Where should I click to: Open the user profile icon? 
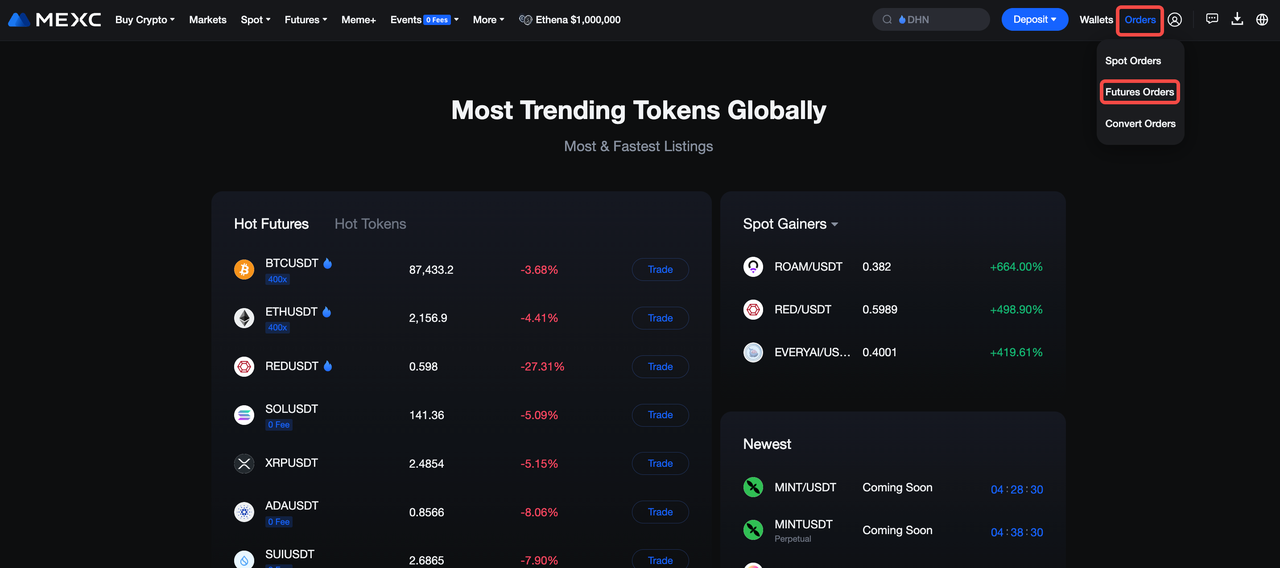1175,19
